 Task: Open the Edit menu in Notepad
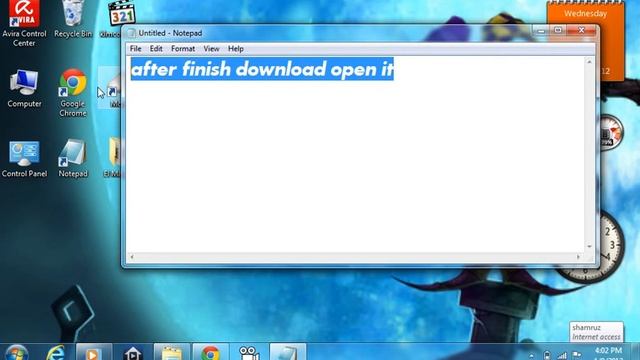coord(156,49)
